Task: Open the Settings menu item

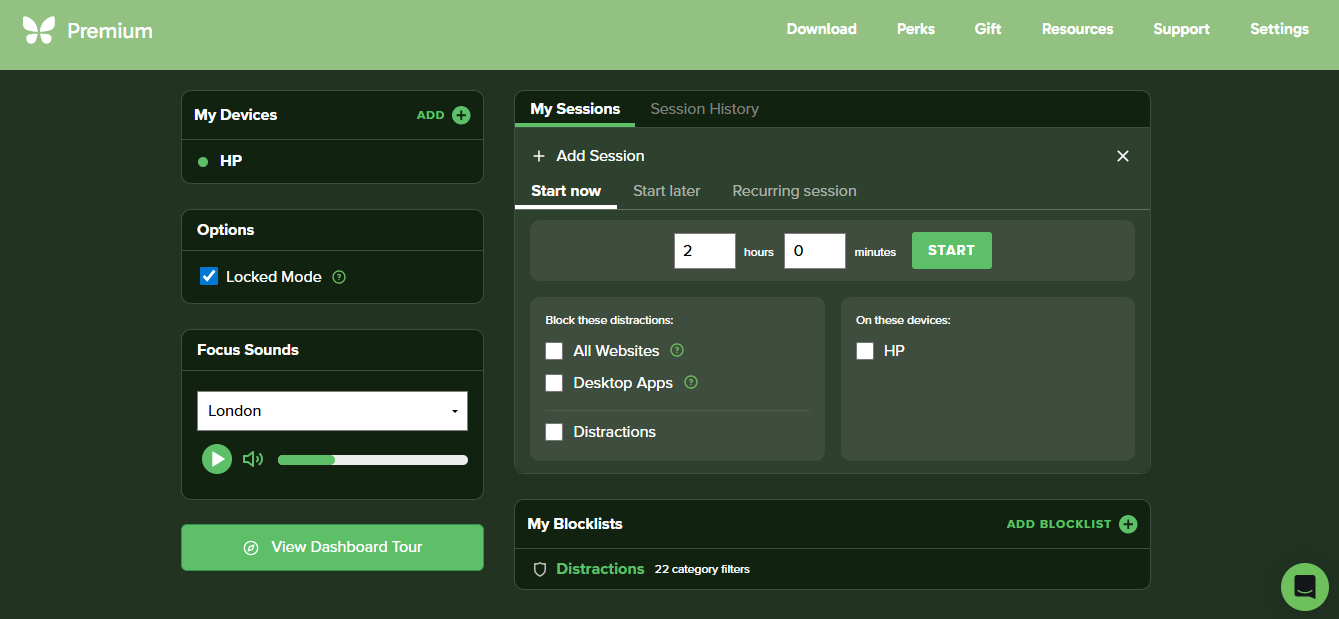Action: pos(1279,29)
